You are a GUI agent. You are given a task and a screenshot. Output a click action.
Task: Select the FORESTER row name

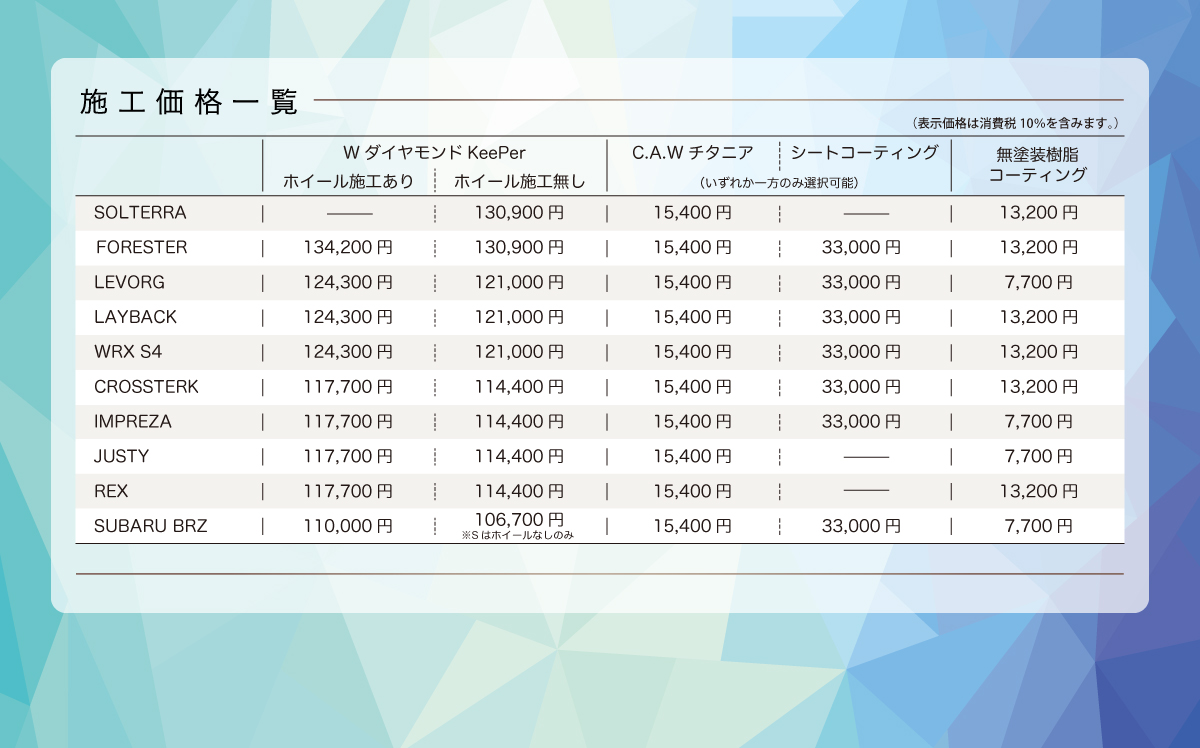coord(142,247)
